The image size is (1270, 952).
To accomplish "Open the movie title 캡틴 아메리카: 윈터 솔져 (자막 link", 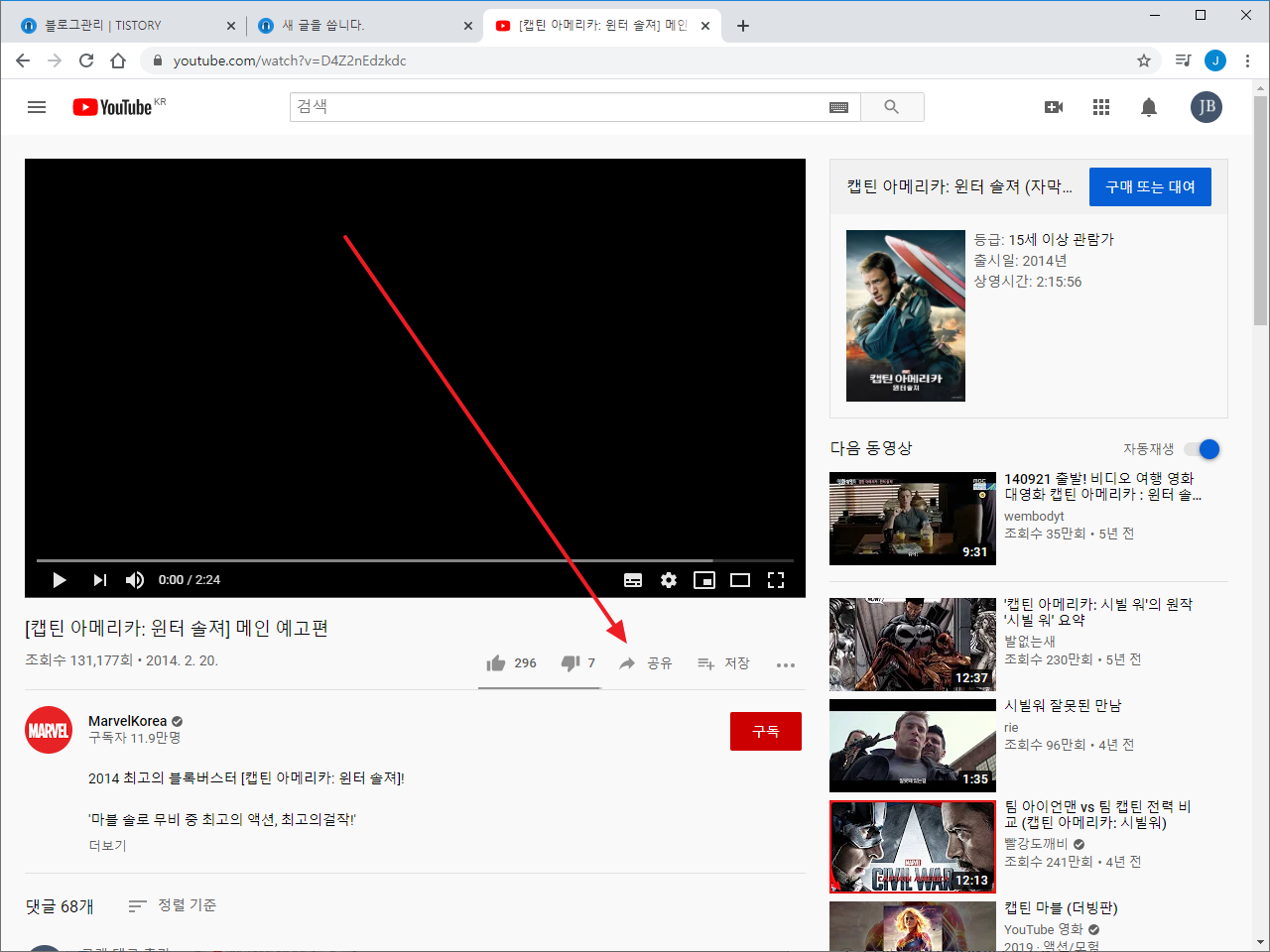I will click(959, 186).
